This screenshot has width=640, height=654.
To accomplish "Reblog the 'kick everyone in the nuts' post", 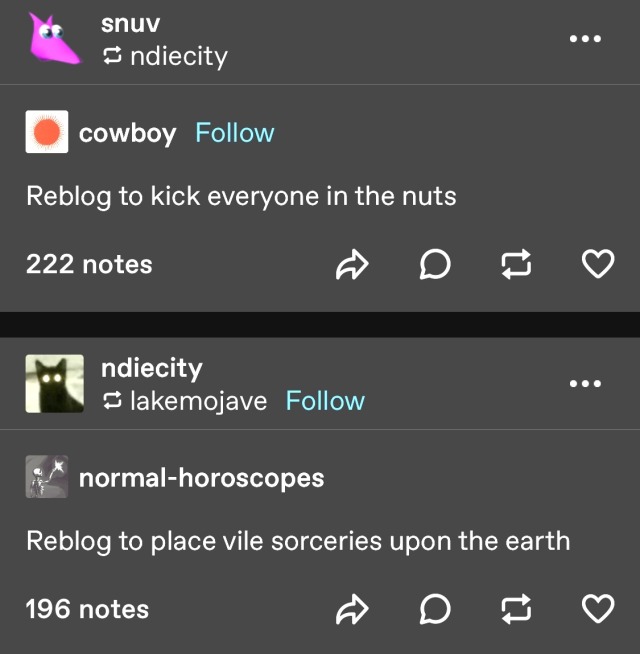I will tap(516, 264).
